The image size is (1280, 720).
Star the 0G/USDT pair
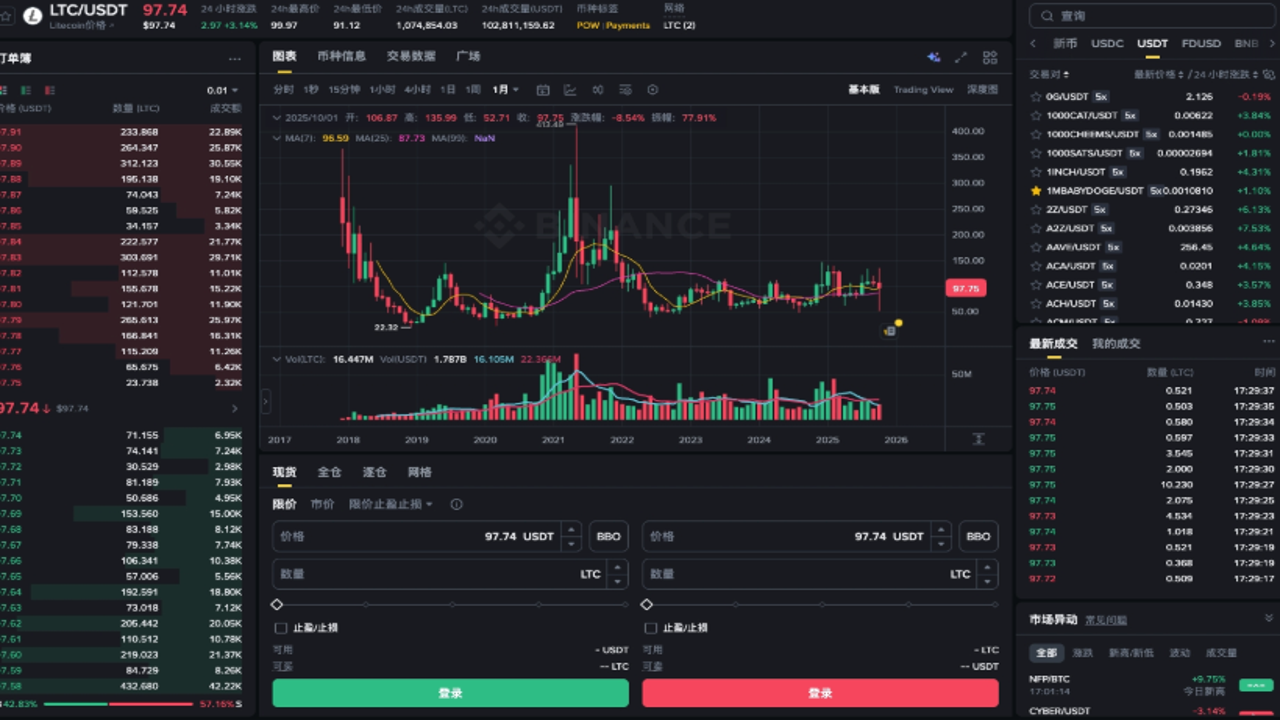pyautogui.click(x=1036, y=97)
